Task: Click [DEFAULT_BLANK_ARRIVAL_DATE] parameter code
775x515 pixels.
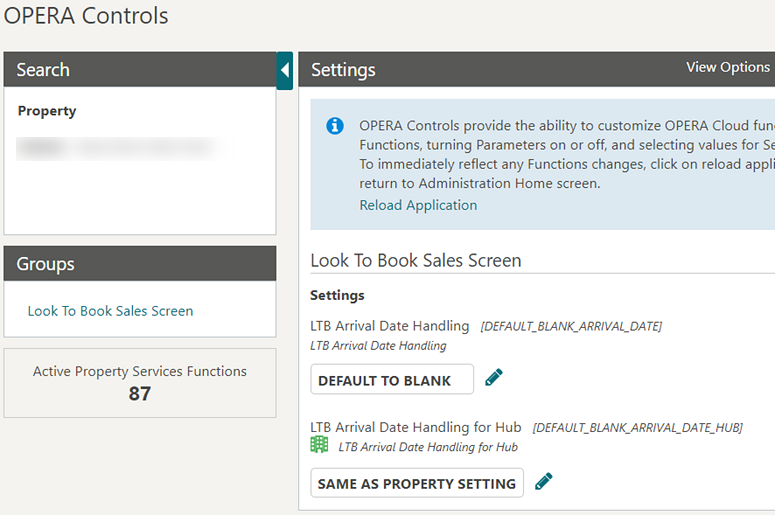Action: (x=571, y=326)
